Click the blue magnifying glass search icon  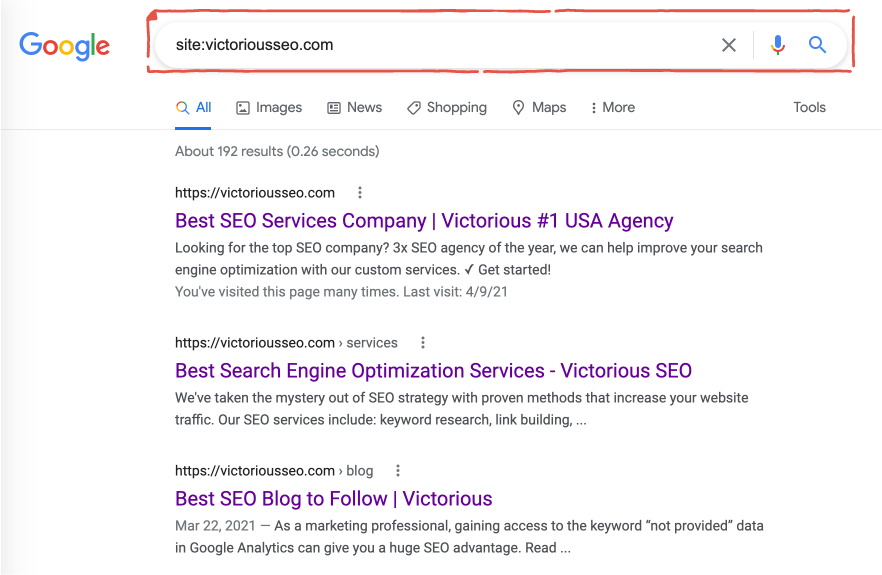818,45
